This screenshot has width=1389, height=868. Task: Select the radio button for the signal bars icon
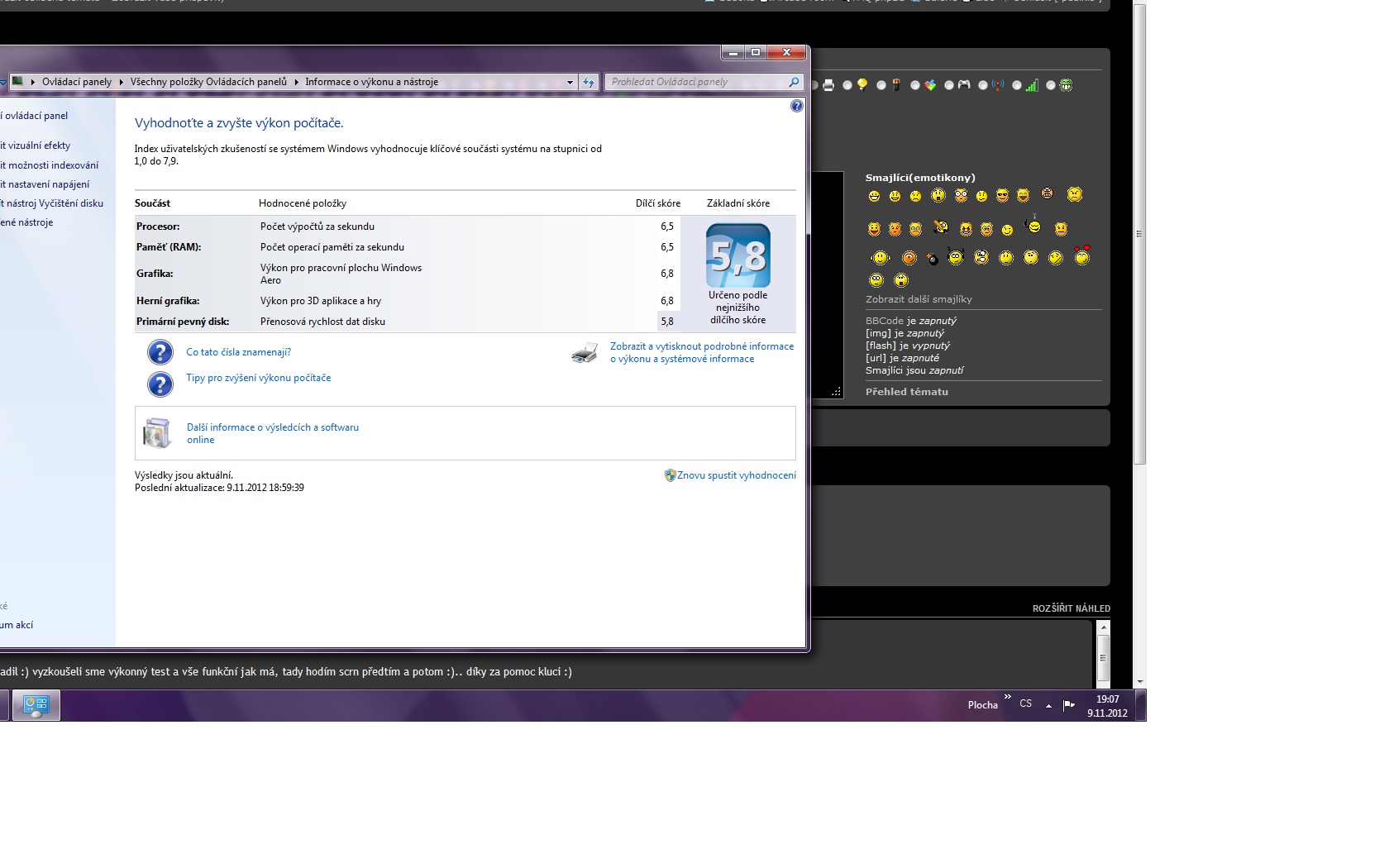click(1017, 85)
